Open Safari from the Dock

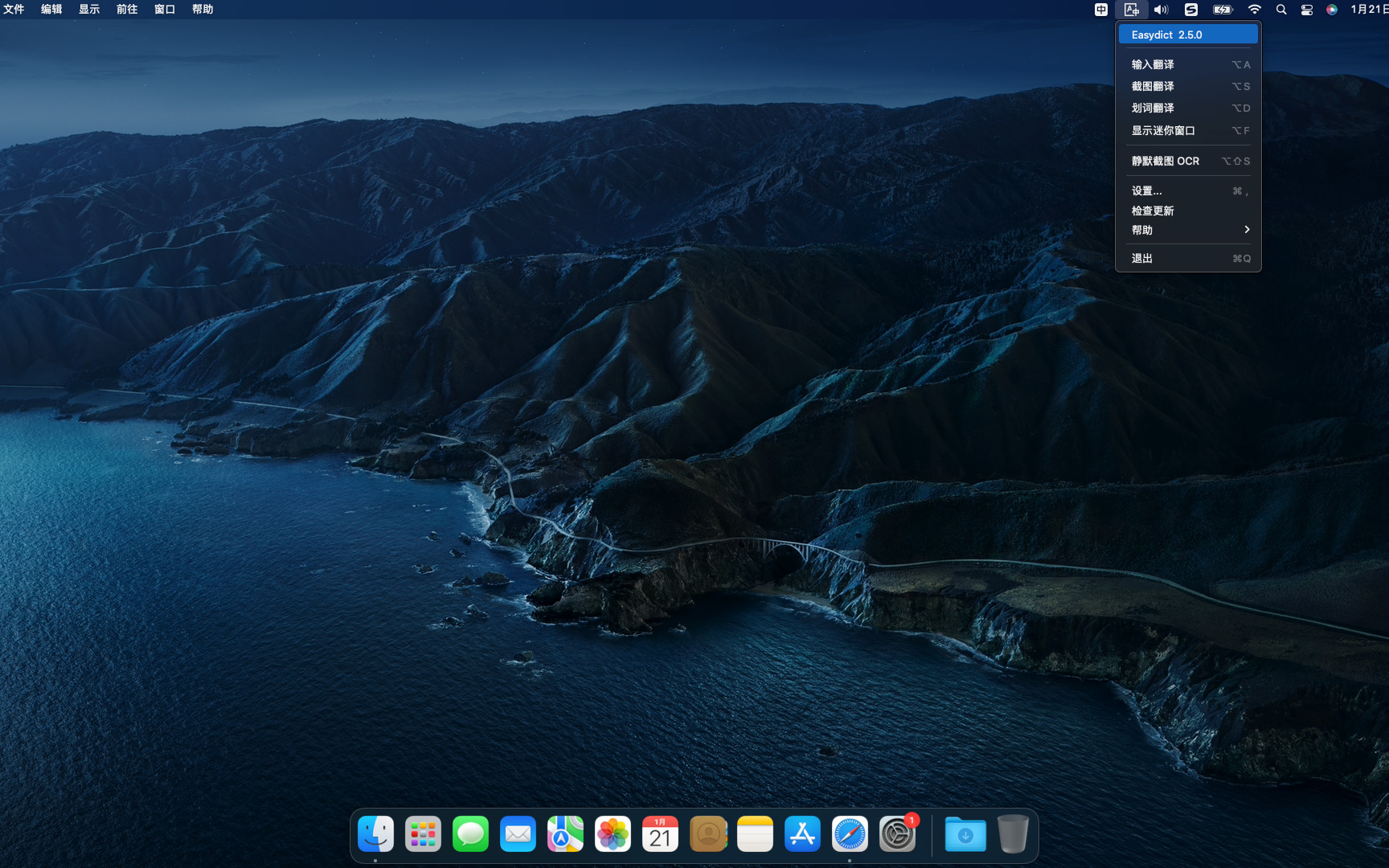[x=850, y=835]
